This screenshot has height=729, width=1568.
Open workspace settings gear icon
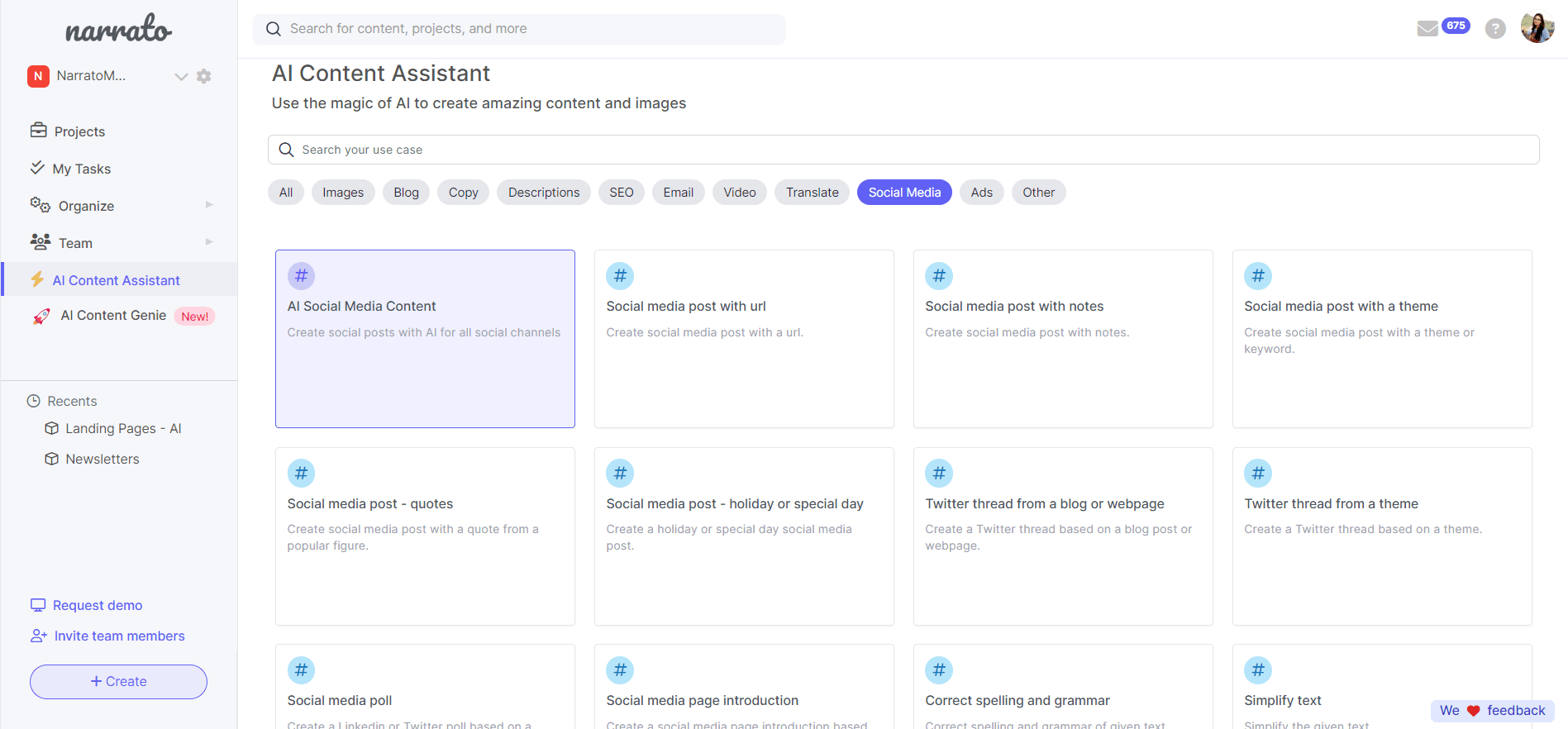204,76
